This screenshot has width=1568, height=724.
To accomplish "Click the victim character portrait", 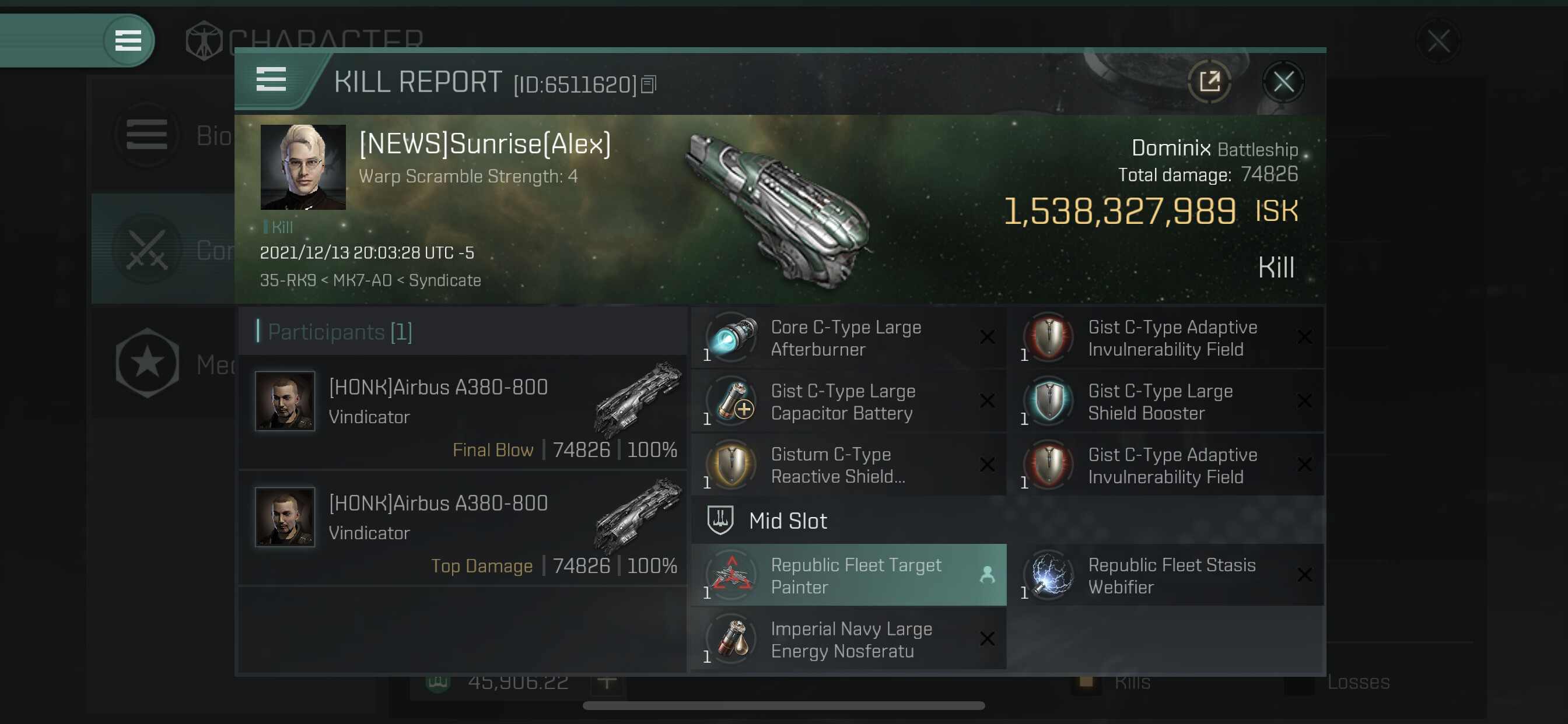I will tap(303, 167).
